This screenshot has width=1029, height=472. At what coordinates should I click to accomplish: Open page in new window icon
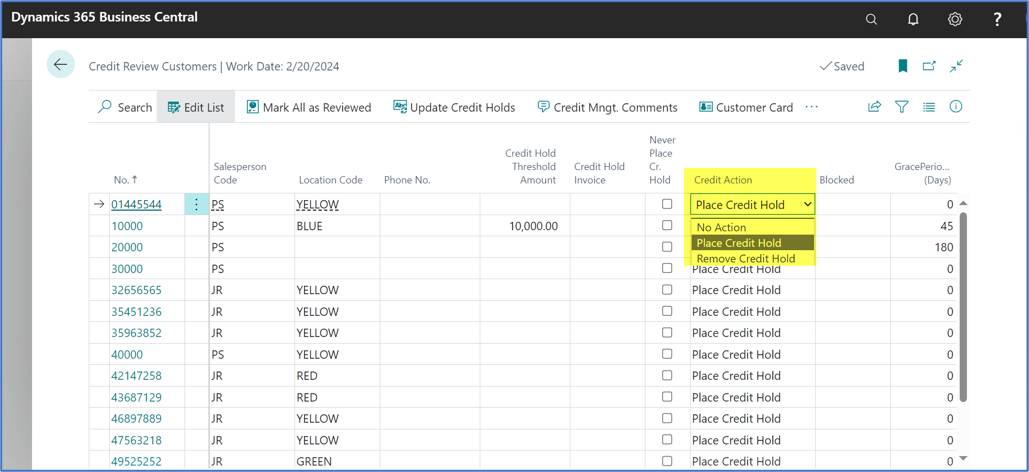(929, 66)
